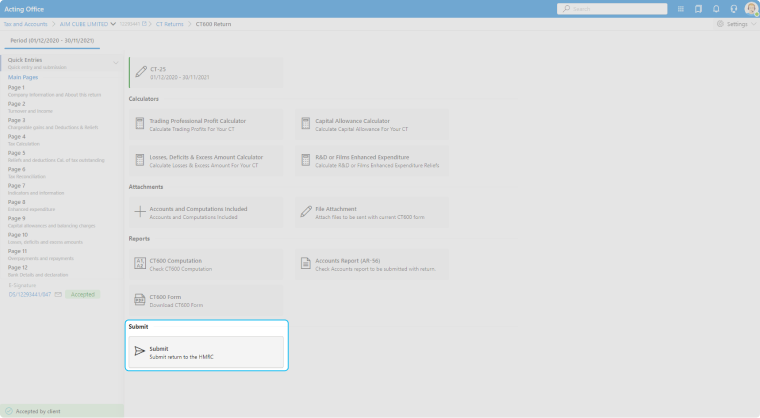Click the support headset icon
This screenshot has width=760, height=418.
(x=733, y=9)
